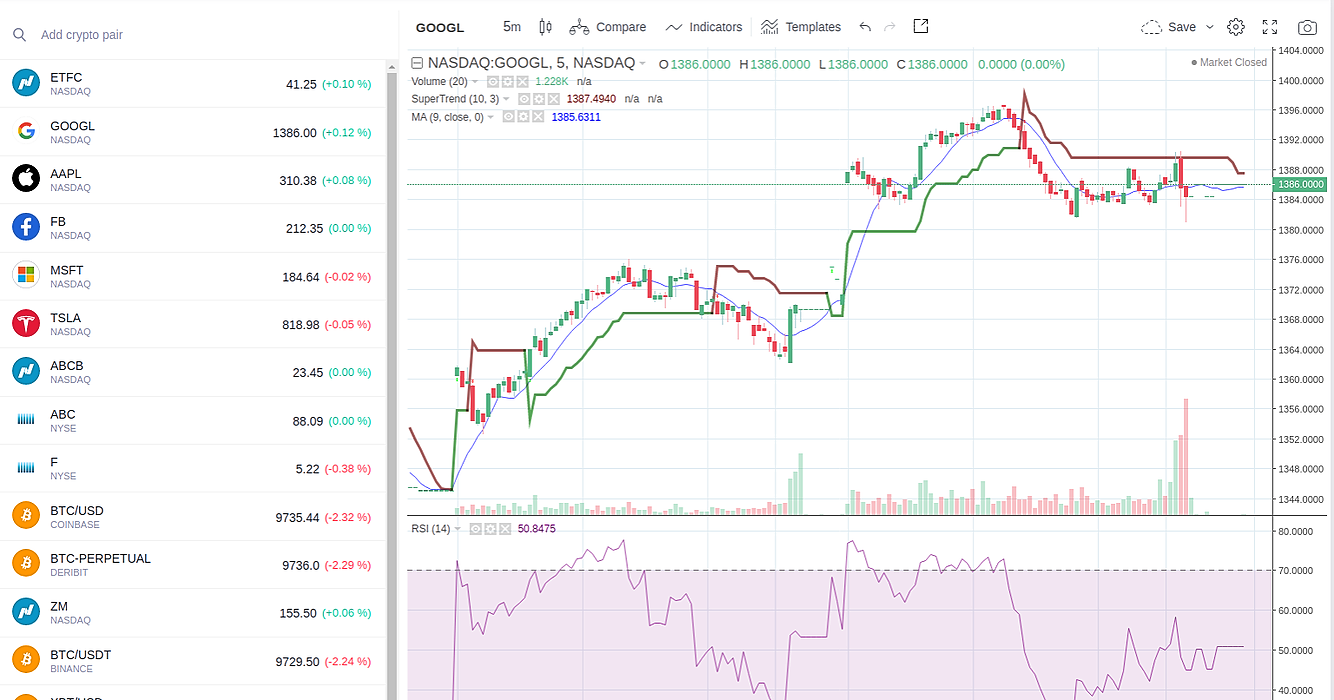Click the Bitcoin logo for BTC/USD
Viewport: 1334px width, 700px height.
[x=25, y=516]
